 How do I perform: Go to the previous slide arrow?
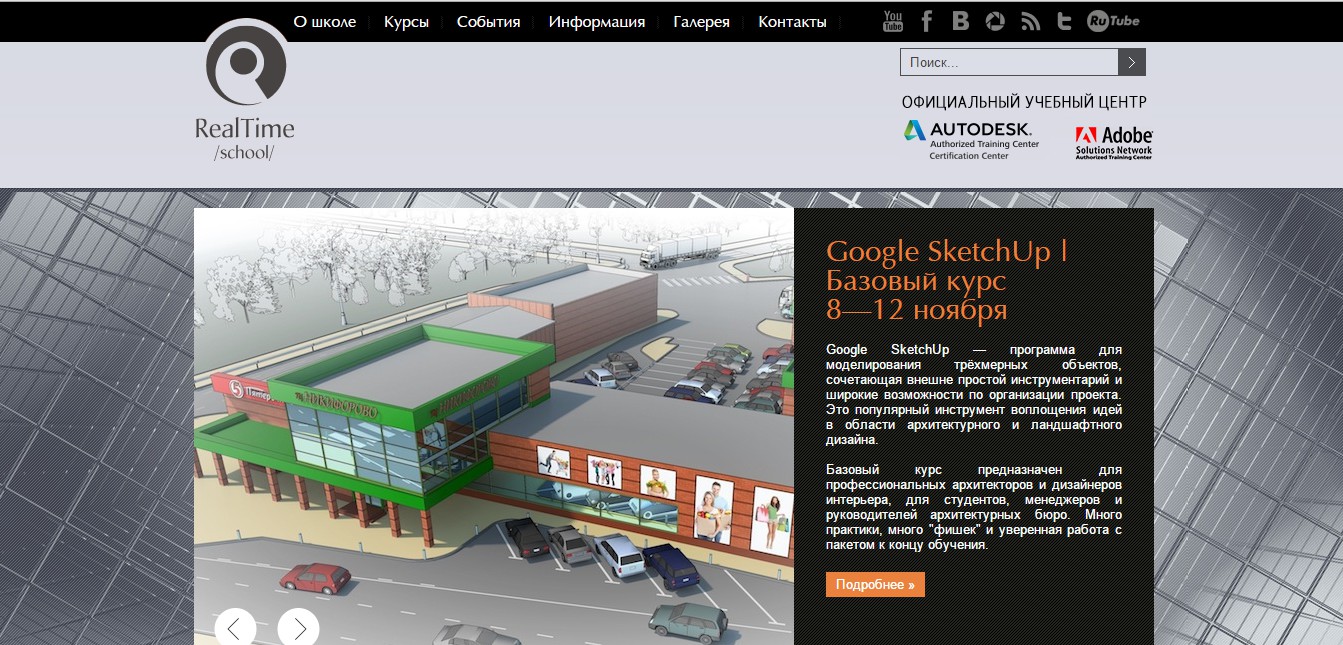235,627
